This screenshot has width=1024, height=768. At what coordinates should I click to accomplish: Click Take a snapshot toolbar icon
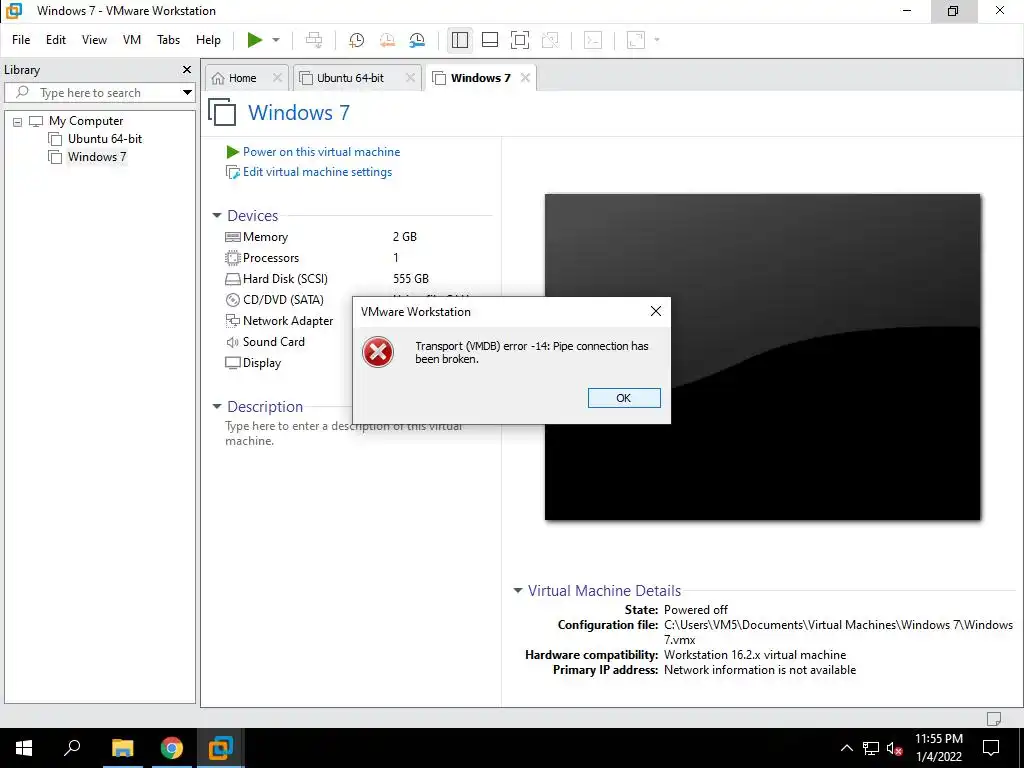pos(357,40)
